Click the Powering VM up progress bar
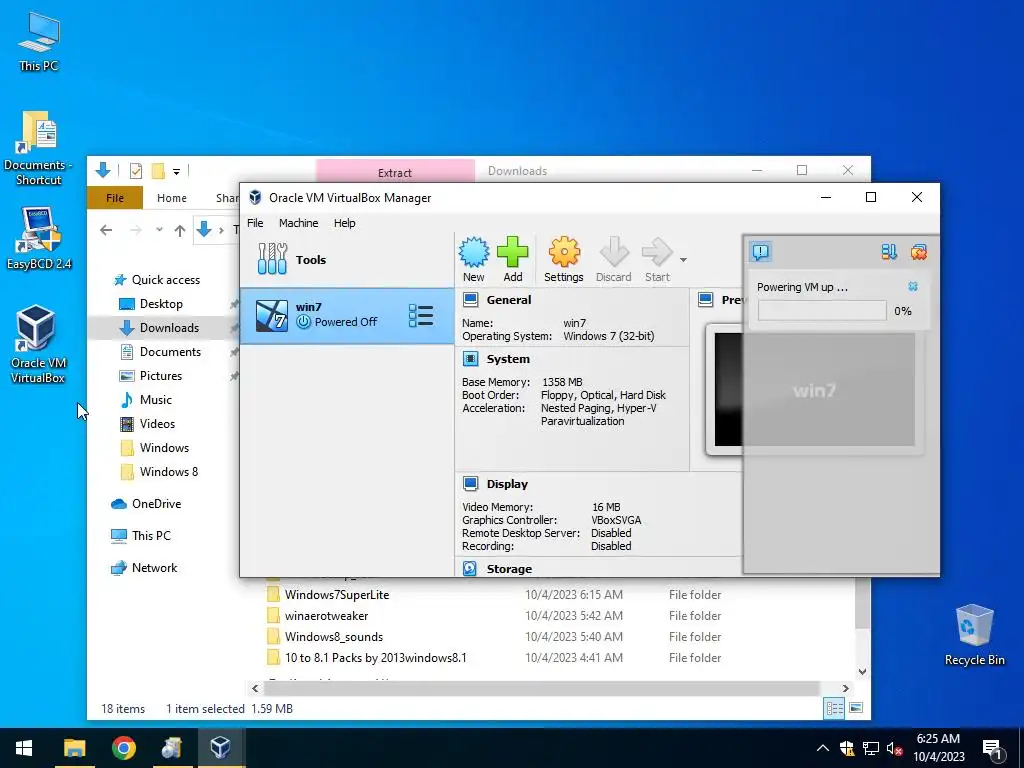 (822, 311)
